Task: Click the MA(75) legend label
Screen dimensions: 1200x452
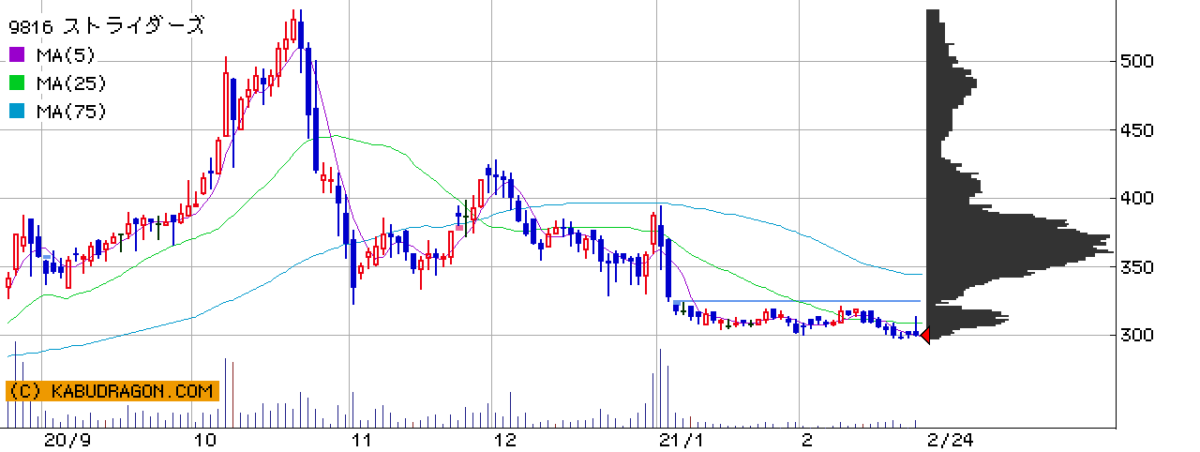Action: click(71, 111)
